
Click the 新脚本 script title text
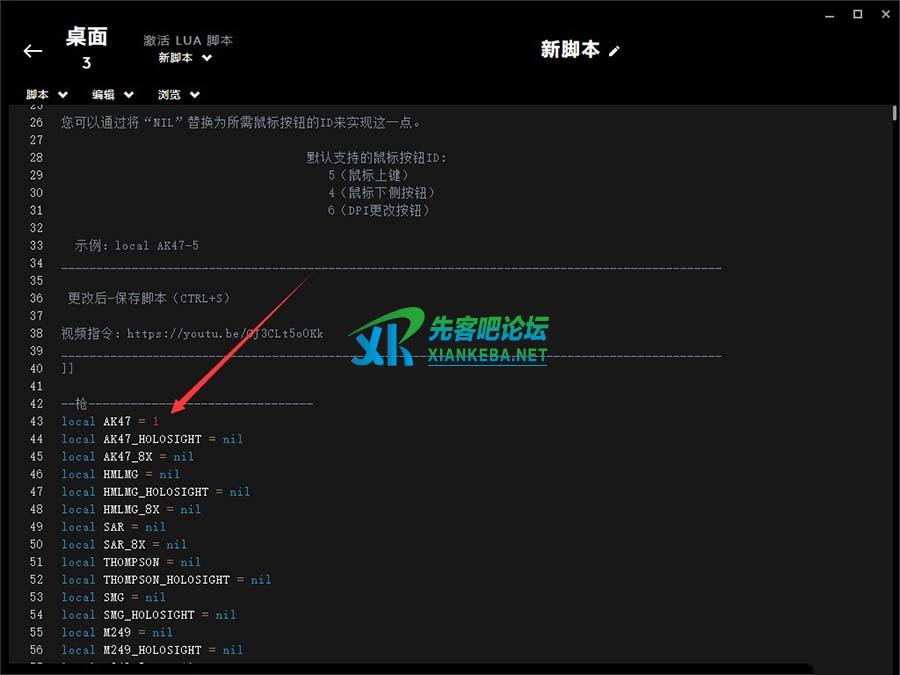570,50
